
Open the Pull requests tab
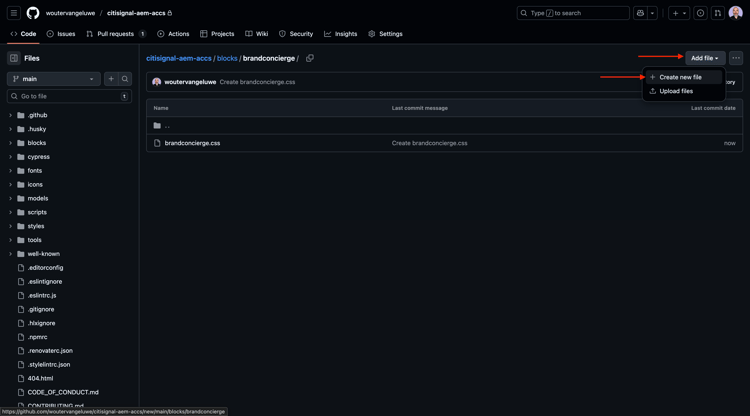[x=116, y=34]
